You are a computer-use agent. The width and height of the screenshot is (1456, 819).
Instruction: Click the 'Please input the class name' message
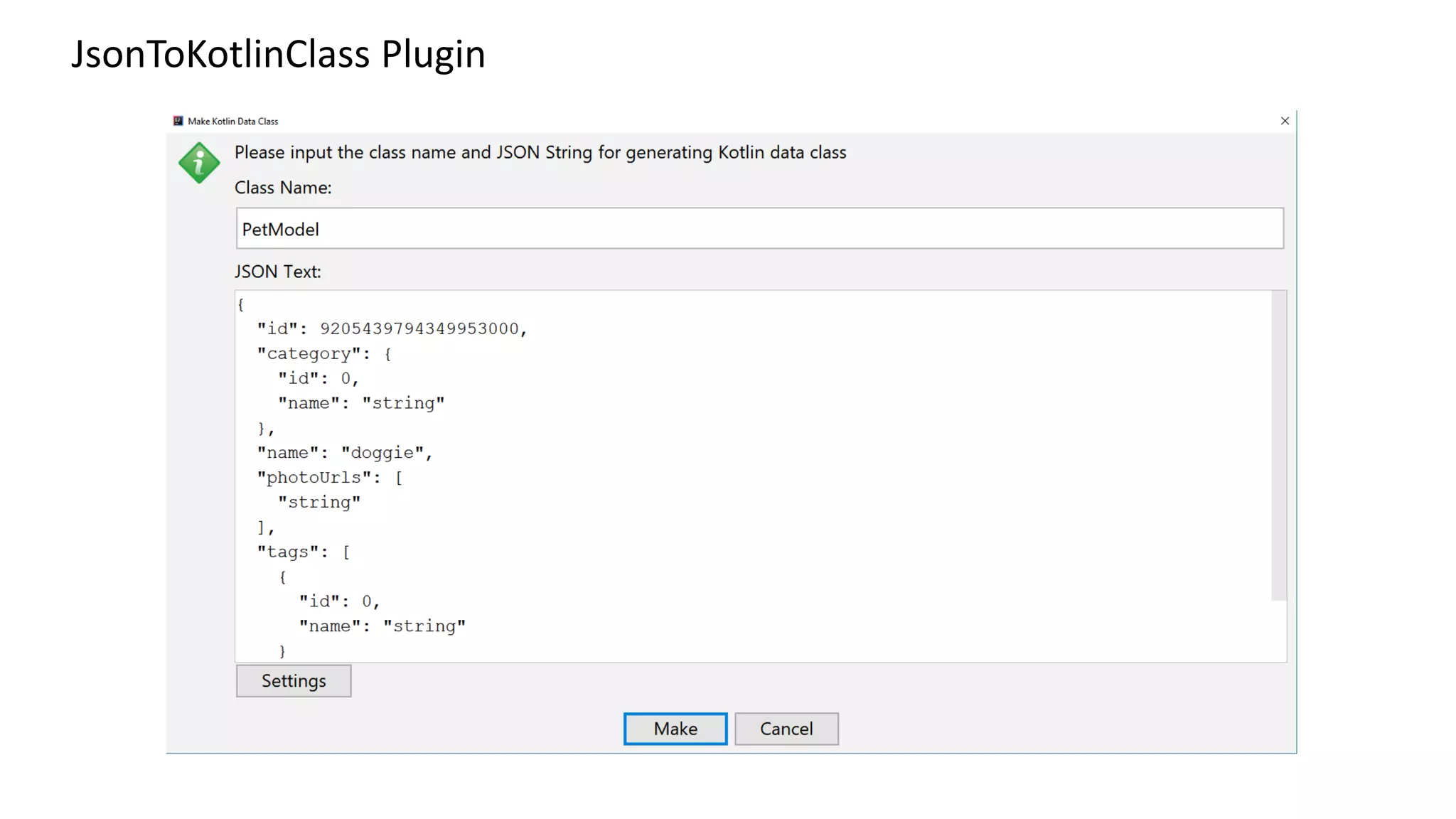click(x=540, y=153)
